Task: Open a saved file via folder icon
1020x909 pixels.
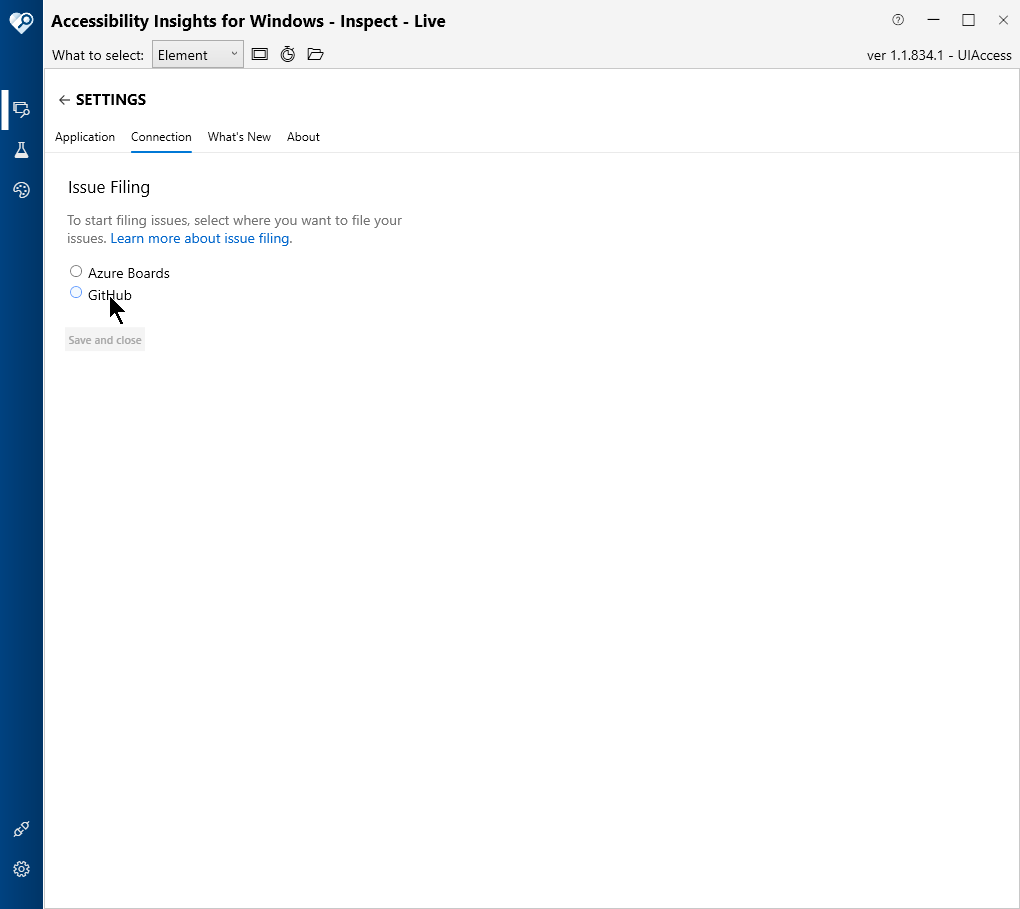Action: click(315, 54)
